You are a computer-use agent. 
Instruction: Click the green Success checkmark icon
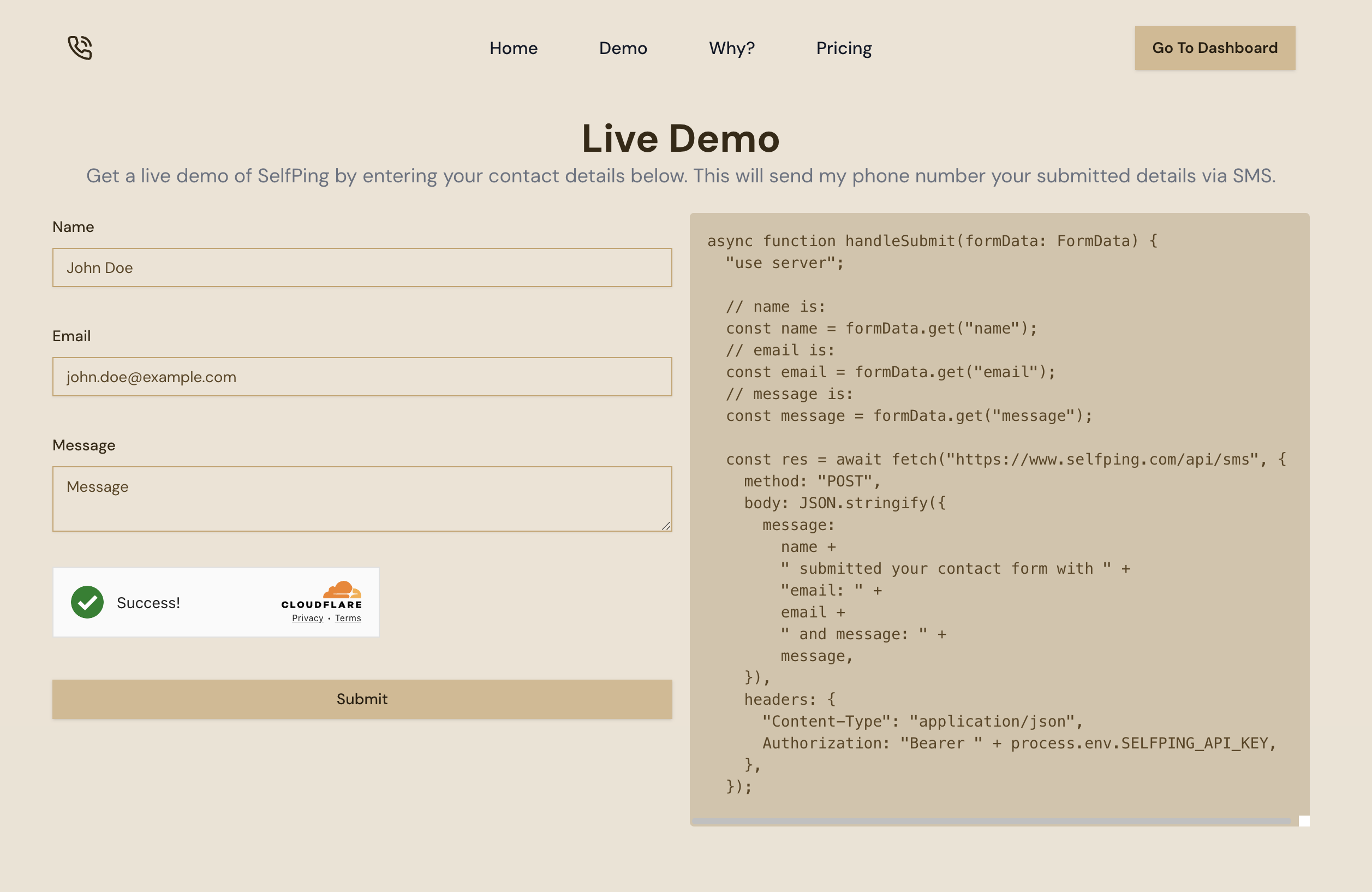[87, 602]
